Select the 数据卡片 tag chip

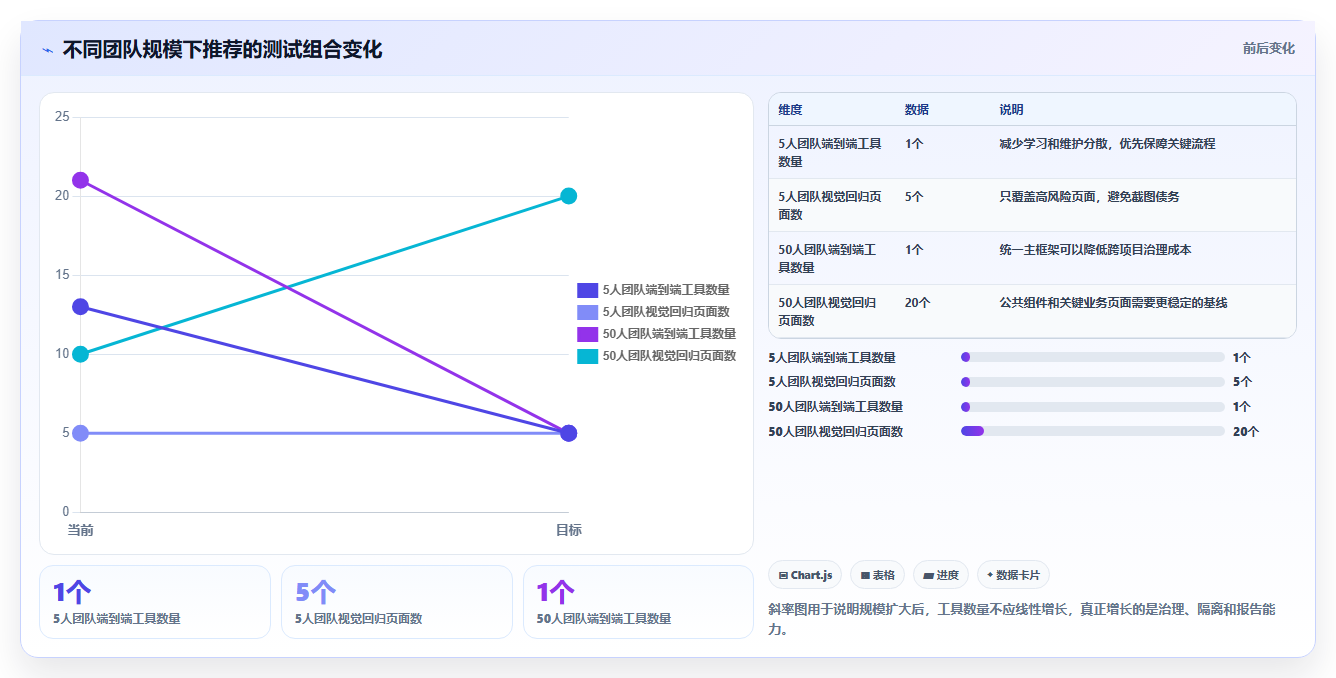pos(1013,575)
